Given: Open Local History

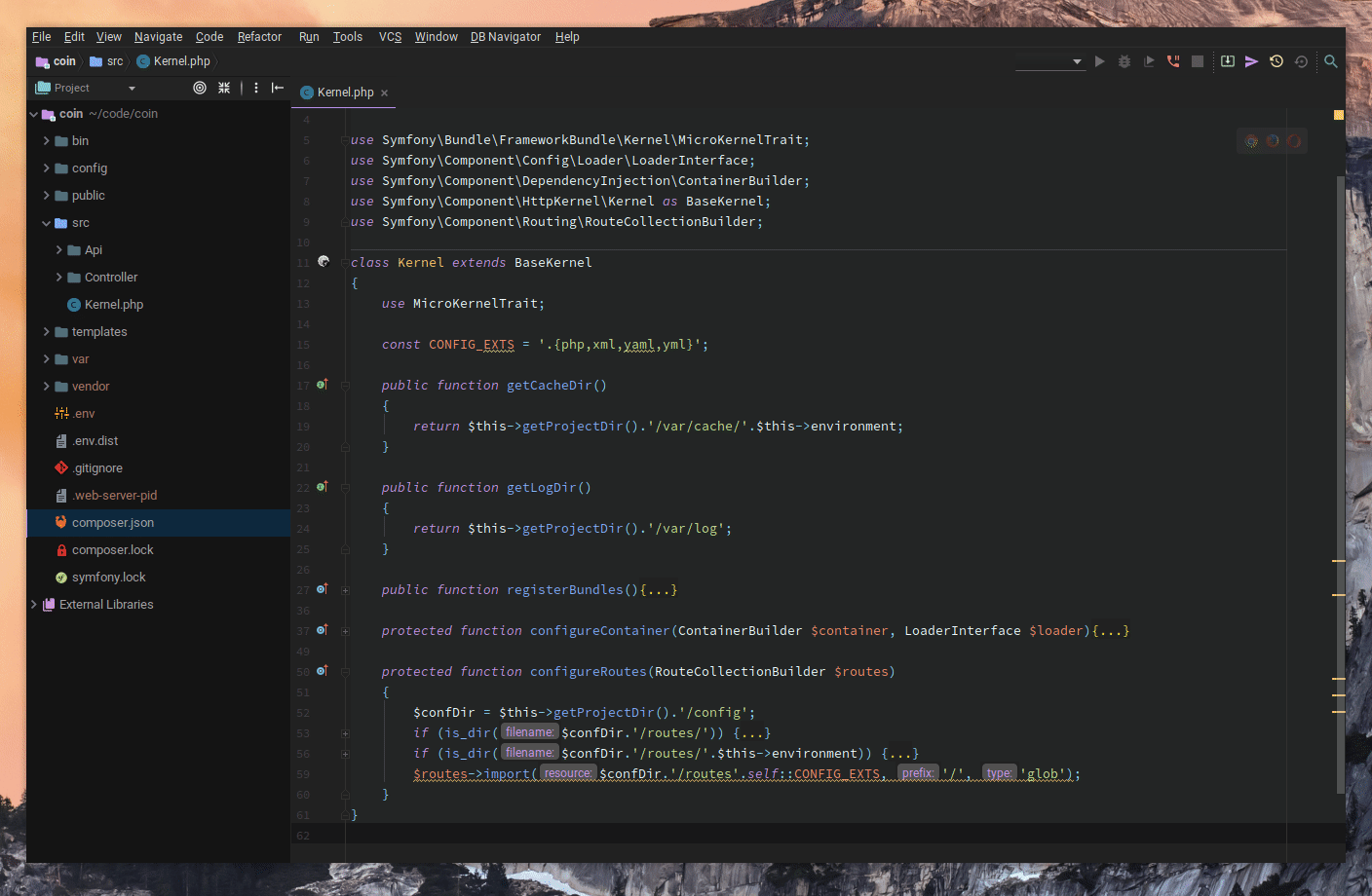Looking at the screenshot, I should [1276, 60].
